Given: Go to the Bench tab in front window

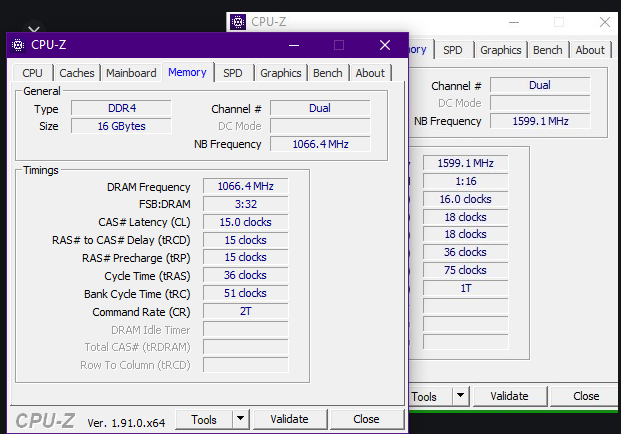Looking at the screenshot, I should click(x=328, y=73).
